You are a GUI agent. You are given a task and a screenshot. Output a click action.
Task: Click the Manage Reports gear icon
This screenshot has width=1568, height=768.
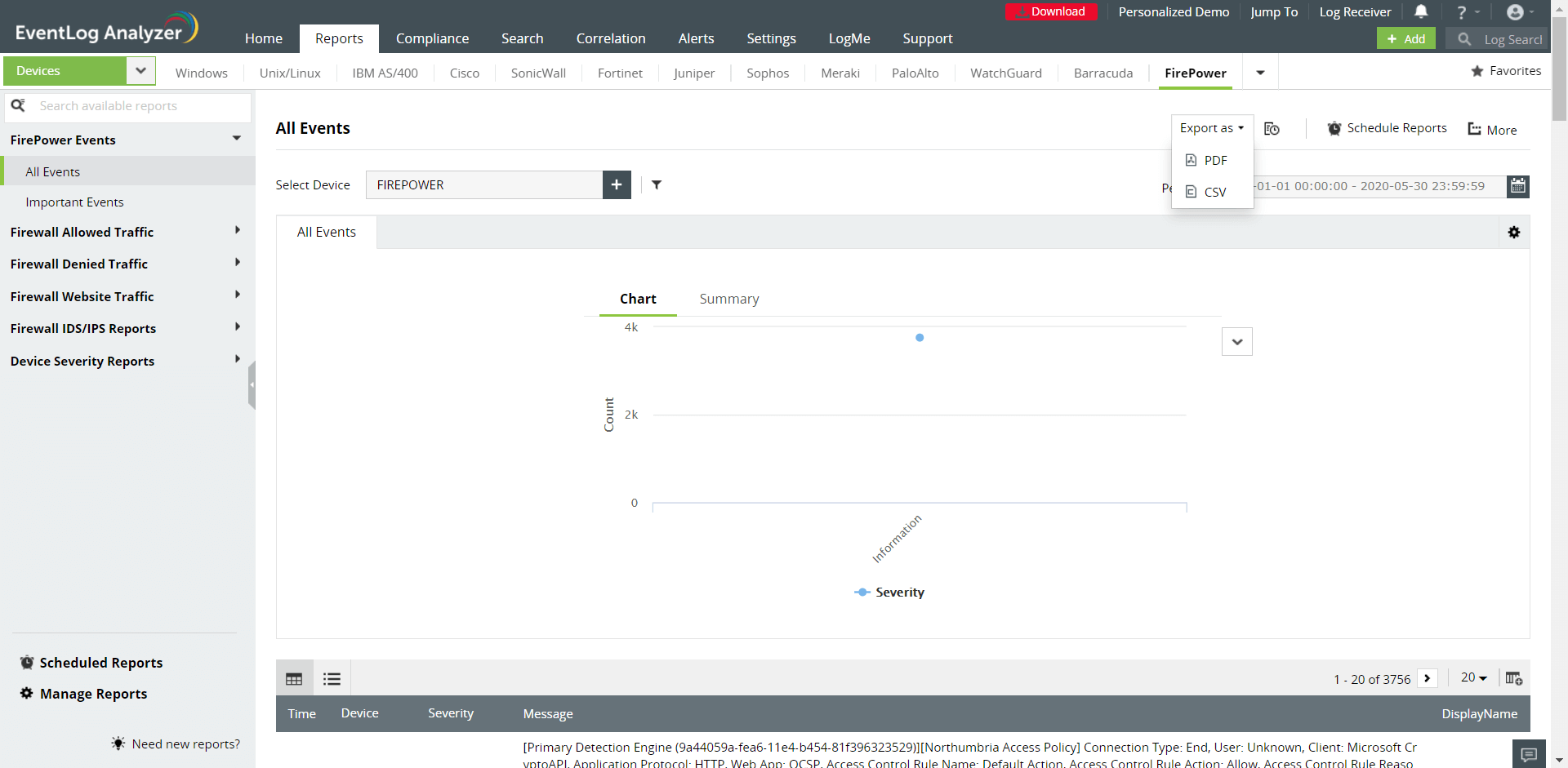(27, 693)
